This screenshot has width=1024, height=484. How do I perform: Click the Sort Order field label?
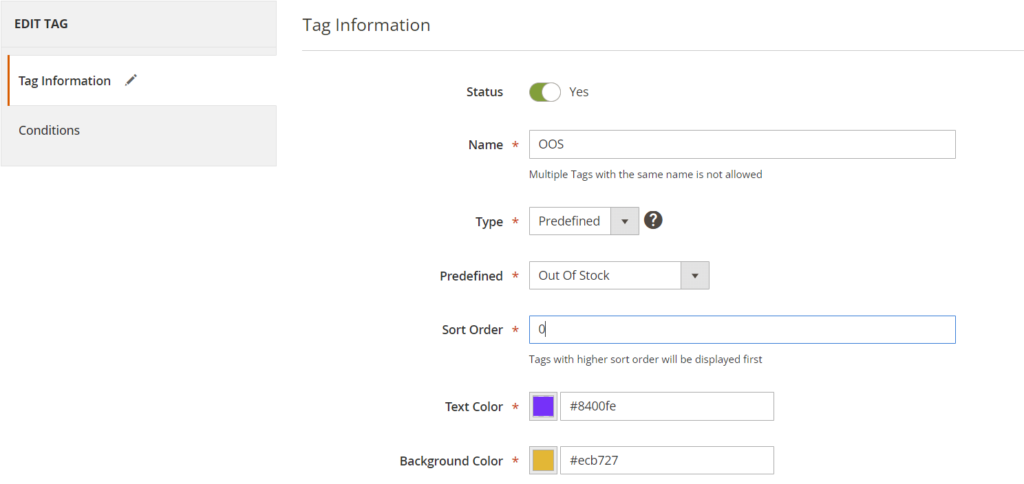coord(472,330)
